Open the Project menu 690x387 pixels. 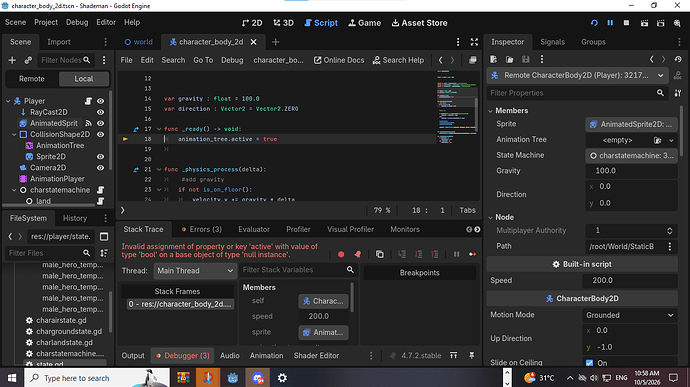[46, 22]
